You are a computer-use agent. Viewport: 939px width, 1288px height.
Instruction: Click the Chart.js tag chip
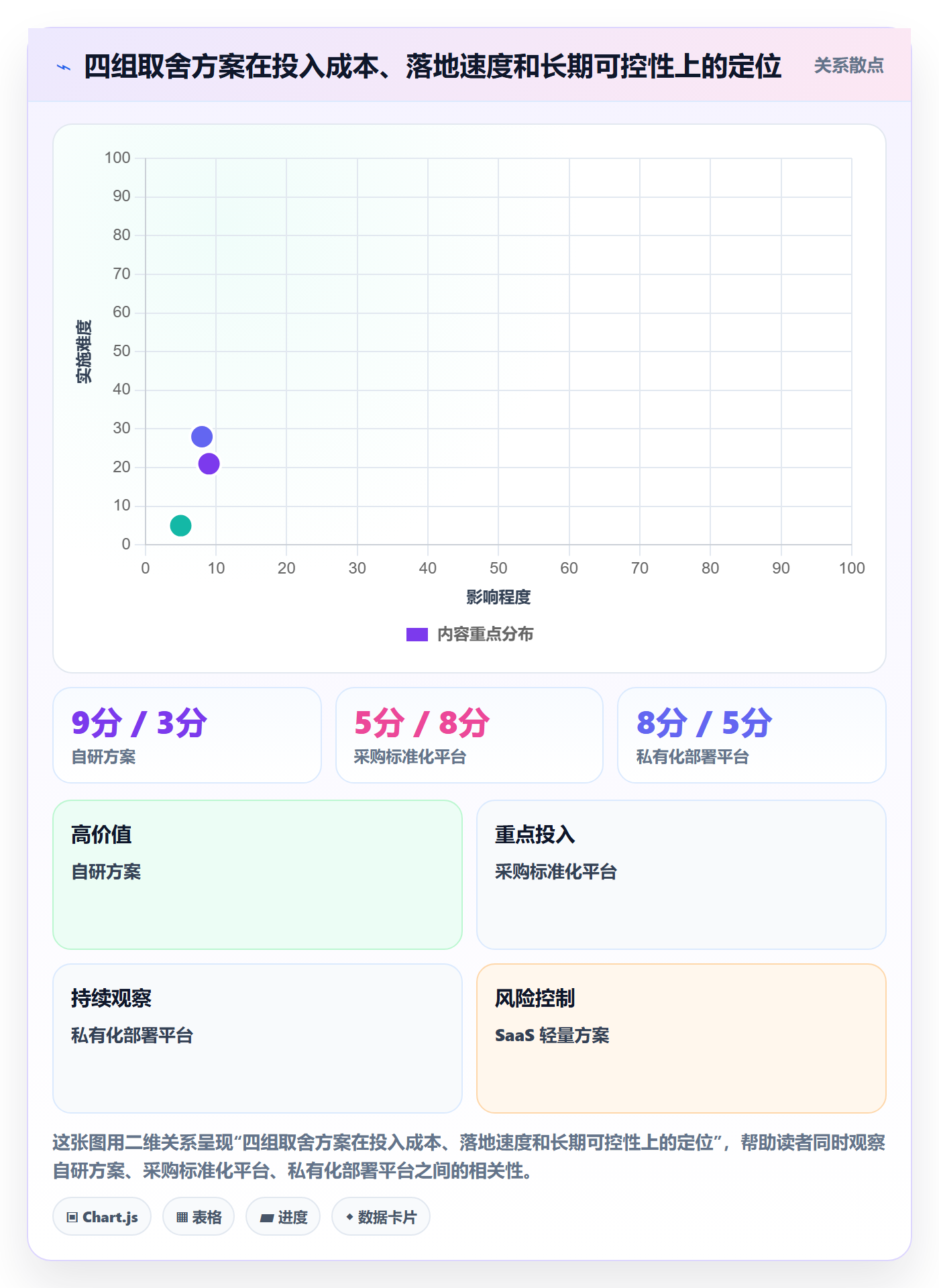click(x=102, y=1217)
